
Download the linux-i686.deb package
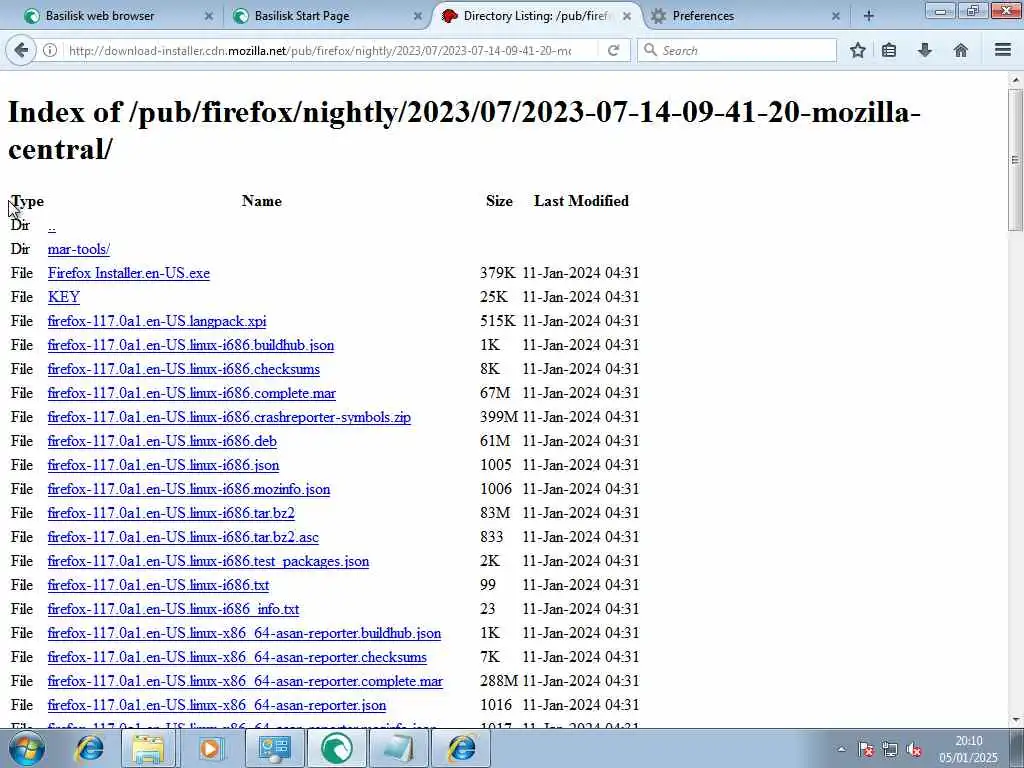pos(162,441)
